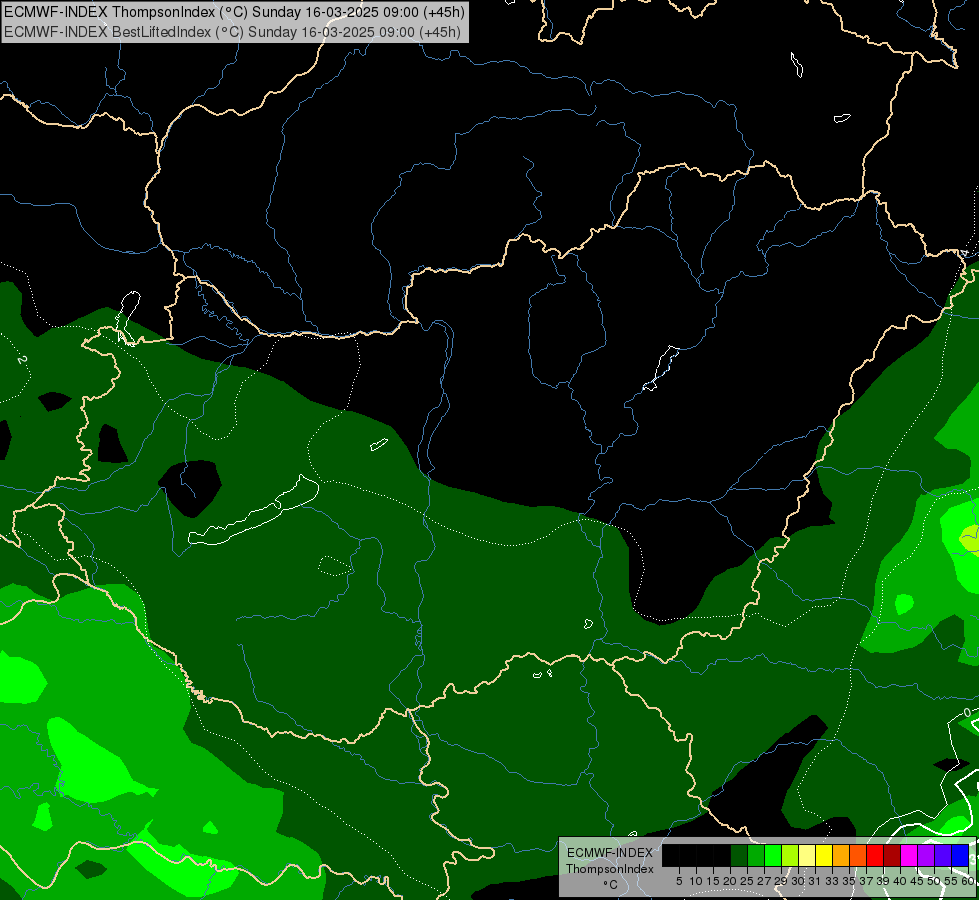
Task: Click the yellow-green 29-30 legend swatch
Action: tap(790, 855)
